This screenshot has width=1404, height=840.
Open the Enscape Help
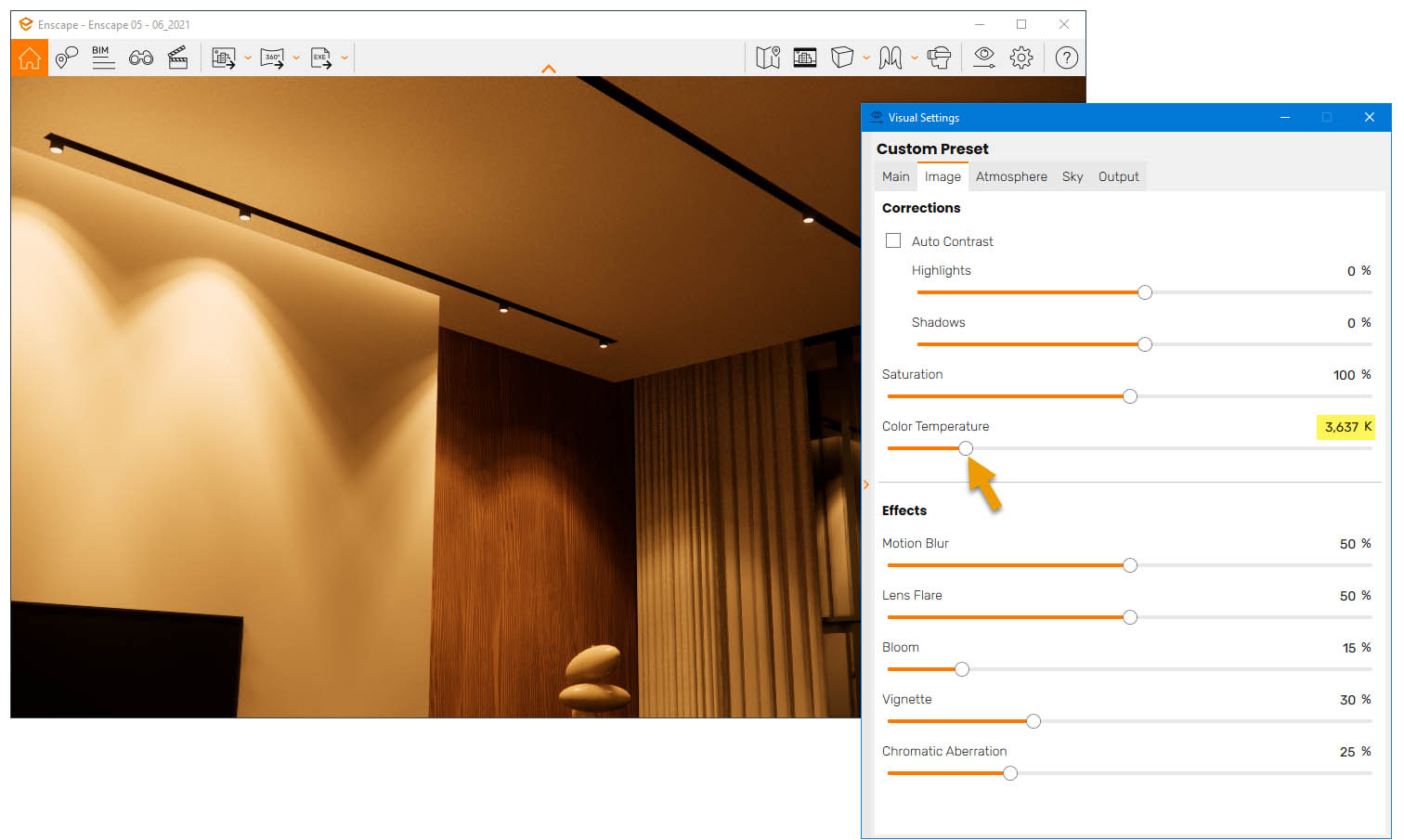tap(1066, 57)
